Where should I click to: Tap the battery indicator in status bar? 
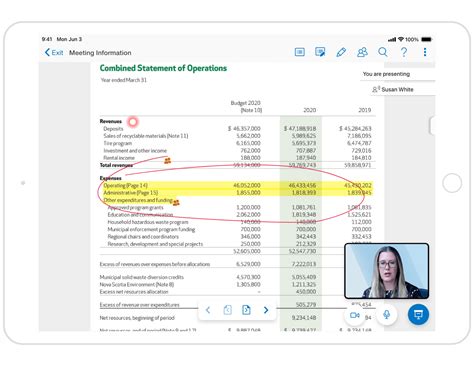426,39
